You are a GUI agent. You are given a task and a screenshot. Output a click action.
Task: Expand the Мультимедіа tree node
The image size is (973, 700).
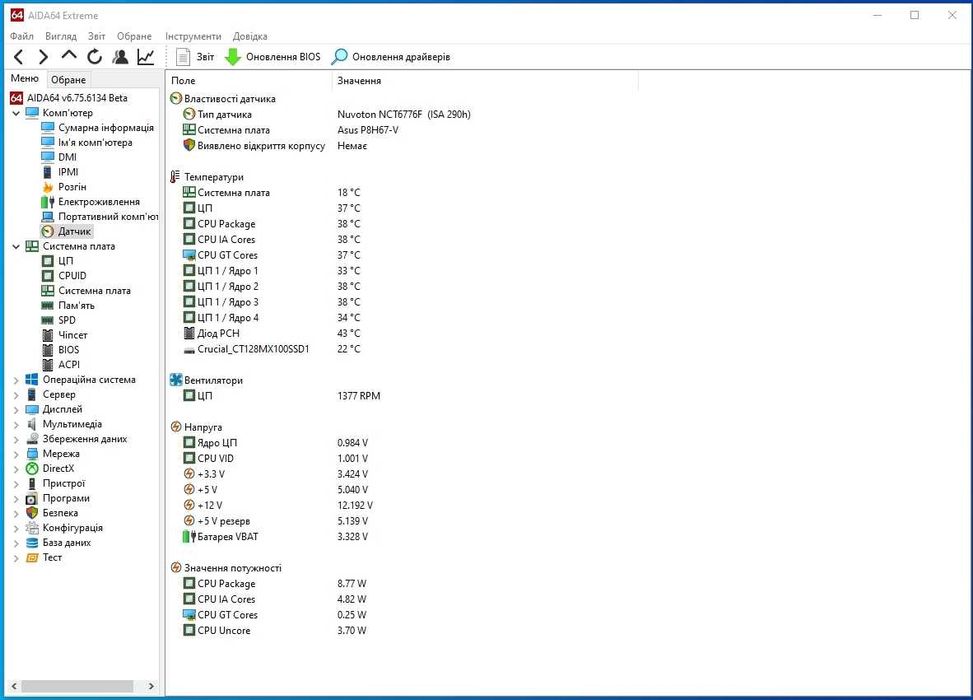pos(16,424)
